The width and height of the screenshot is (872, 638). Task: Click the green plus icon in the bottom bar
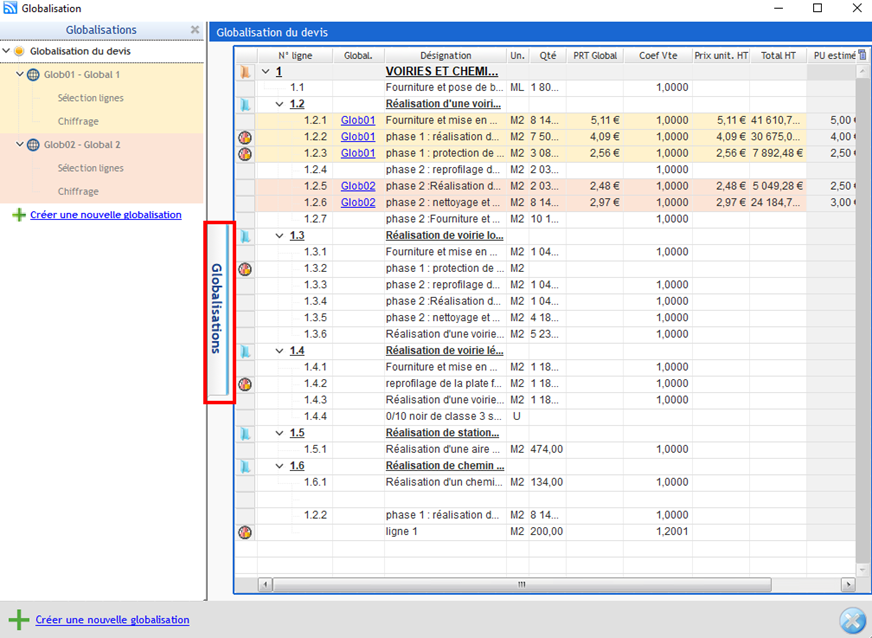point(18,620)
